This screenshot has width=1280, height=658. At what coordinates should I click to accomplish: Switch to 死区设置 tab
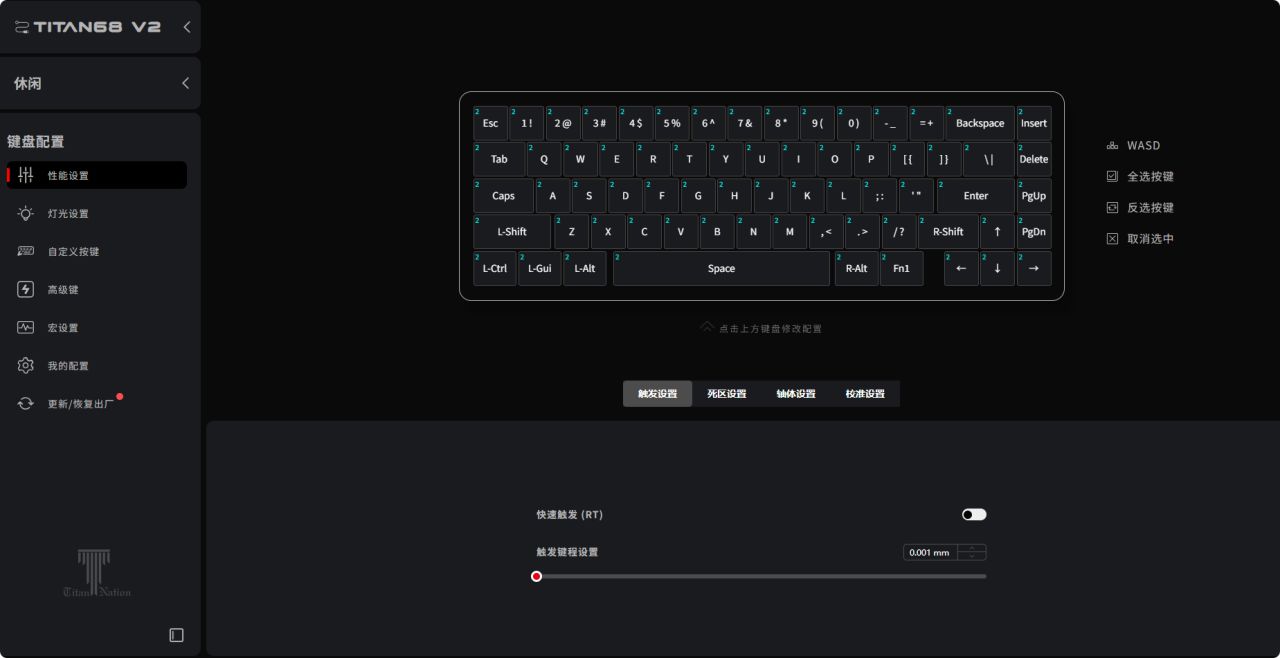(x=727, y=394)
